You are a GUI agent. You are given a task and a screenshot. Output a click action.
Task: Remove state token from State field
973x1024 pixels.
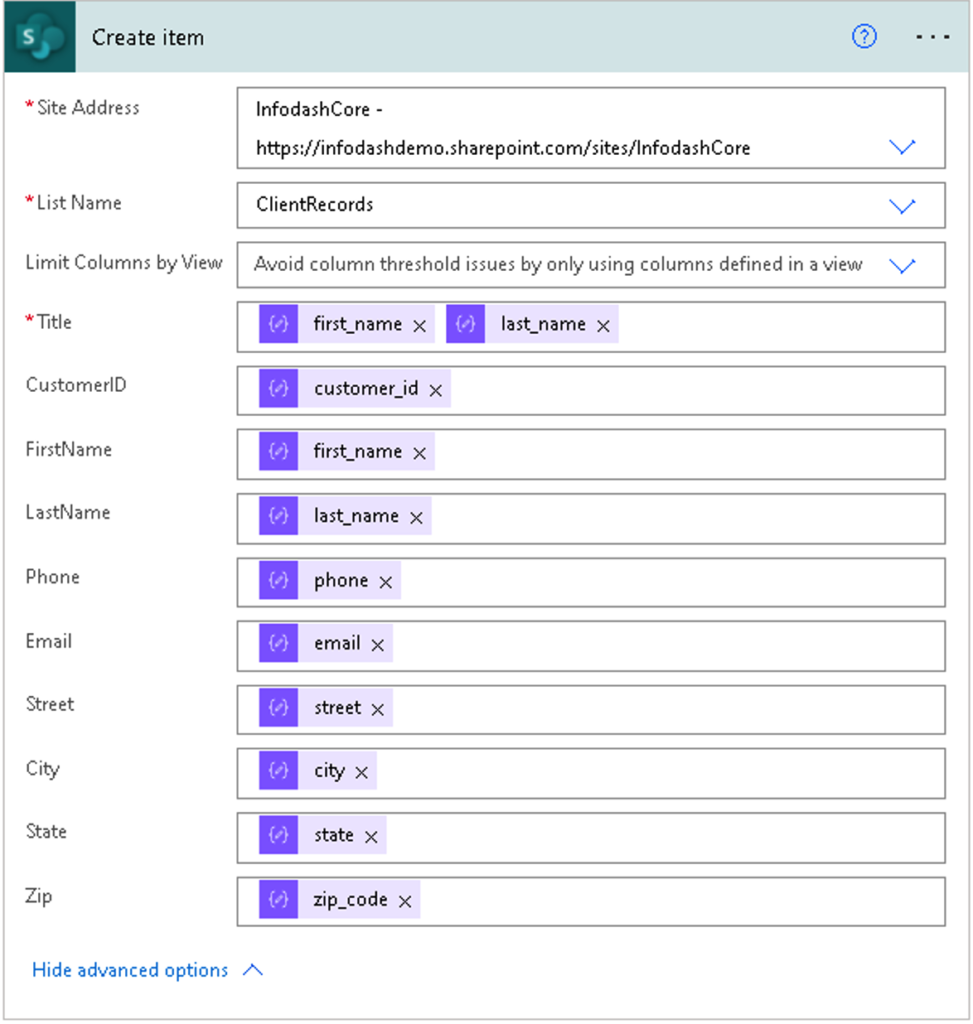click(x=371, y=837)
